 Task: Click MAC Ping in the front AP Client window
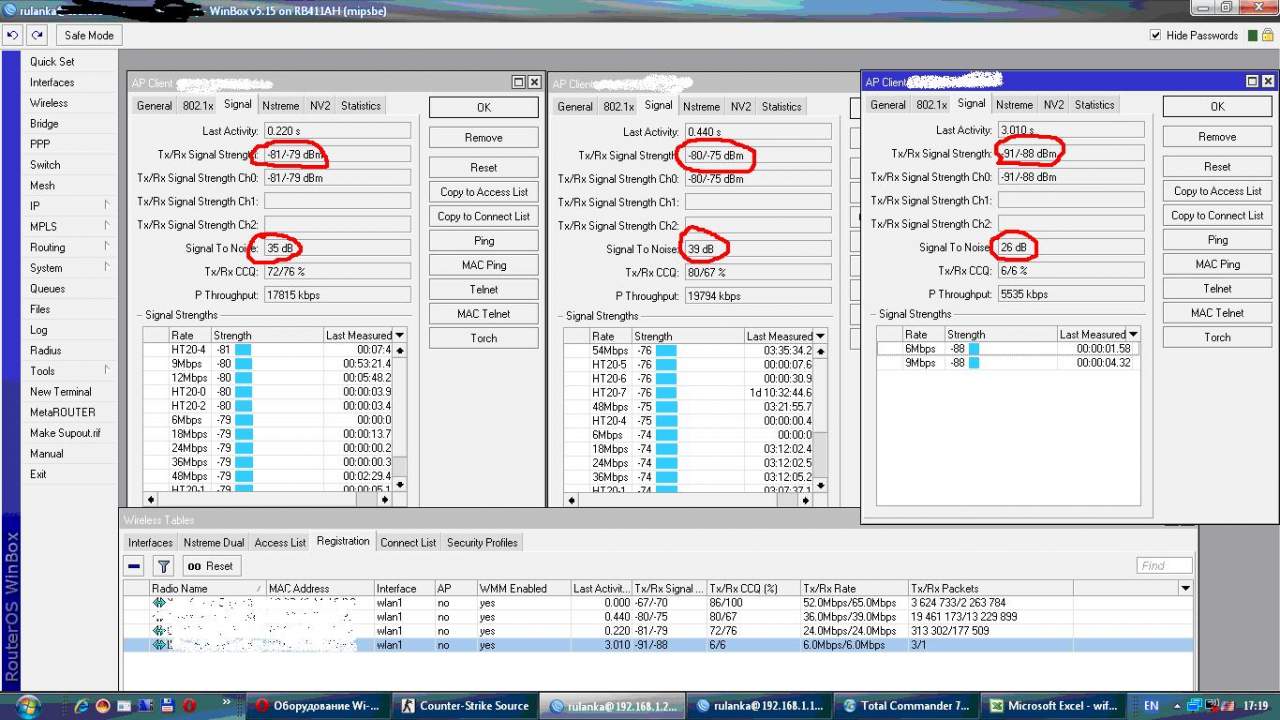pyautogui.click(x=1217, y=264)
